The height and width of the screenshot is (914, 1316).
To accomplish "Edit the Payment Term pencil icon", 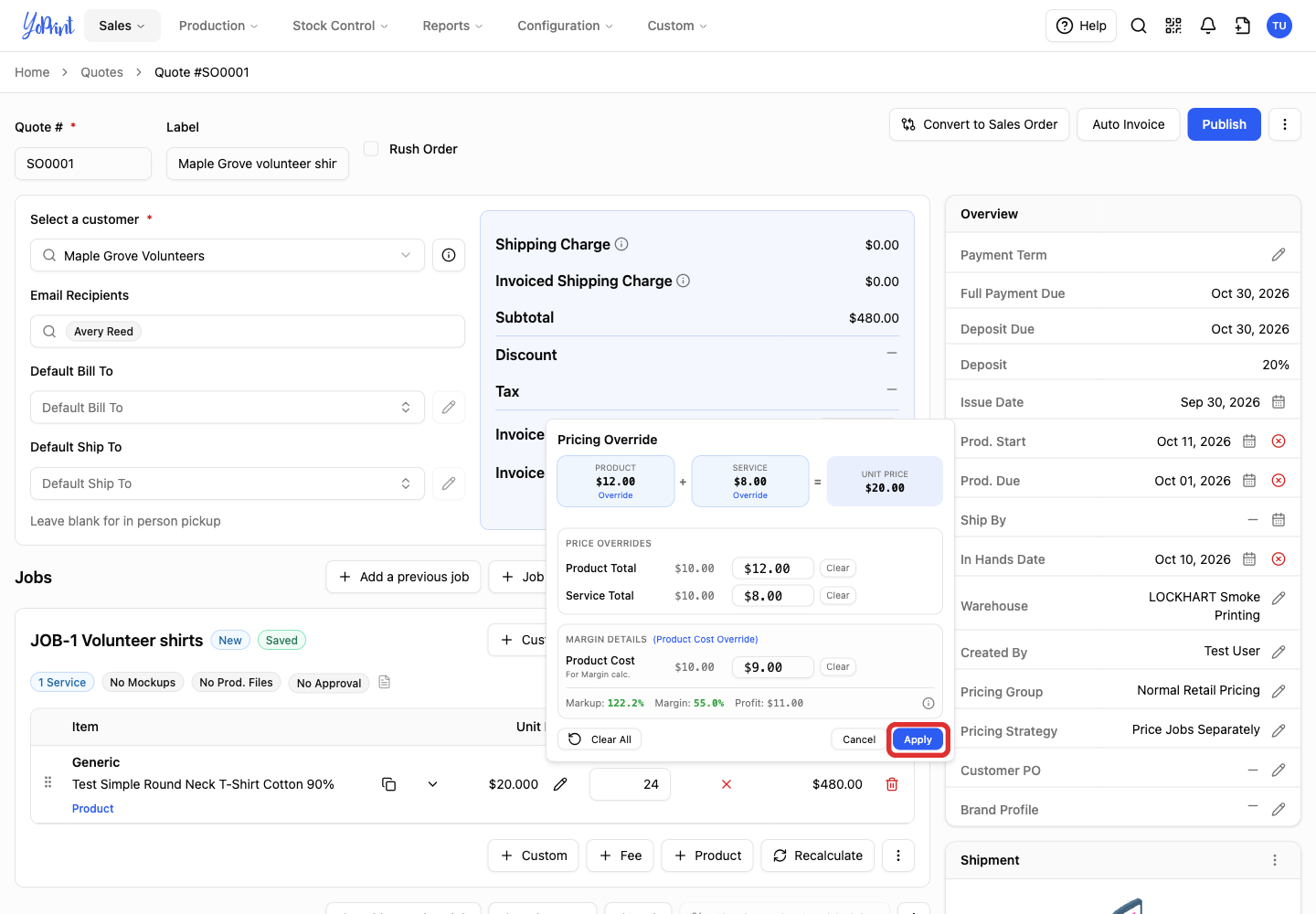I will (1279, 255).
